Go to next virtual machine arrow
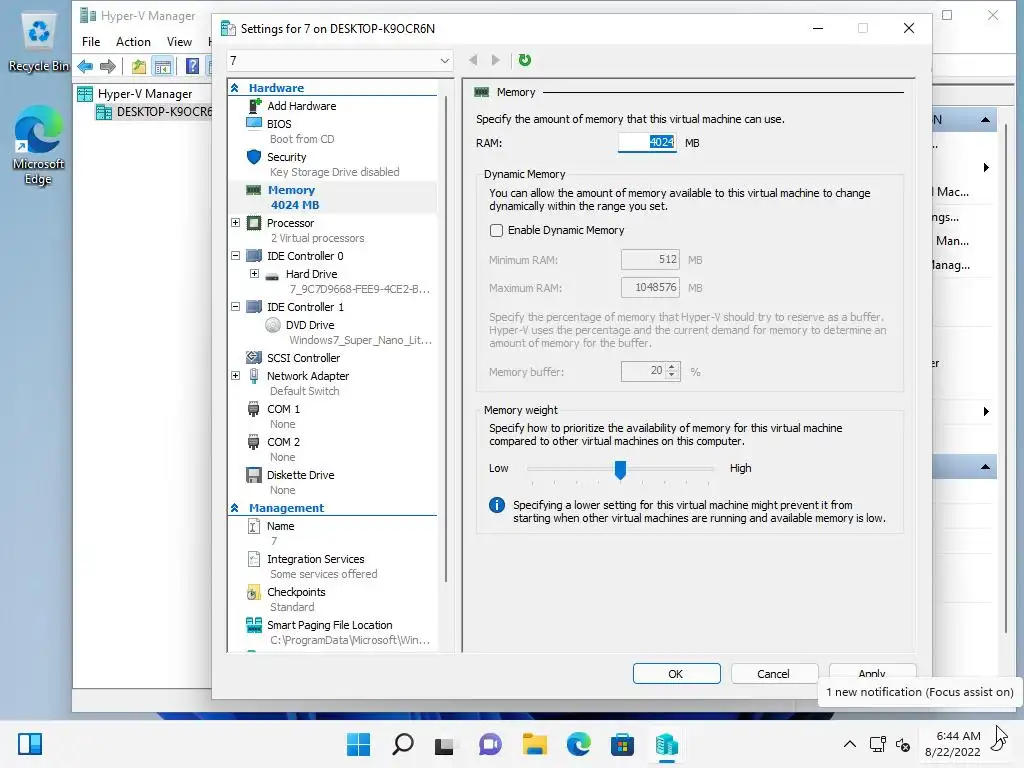Image resolution: width=1024 pixels, height=768 pixels. coord(496,60)
